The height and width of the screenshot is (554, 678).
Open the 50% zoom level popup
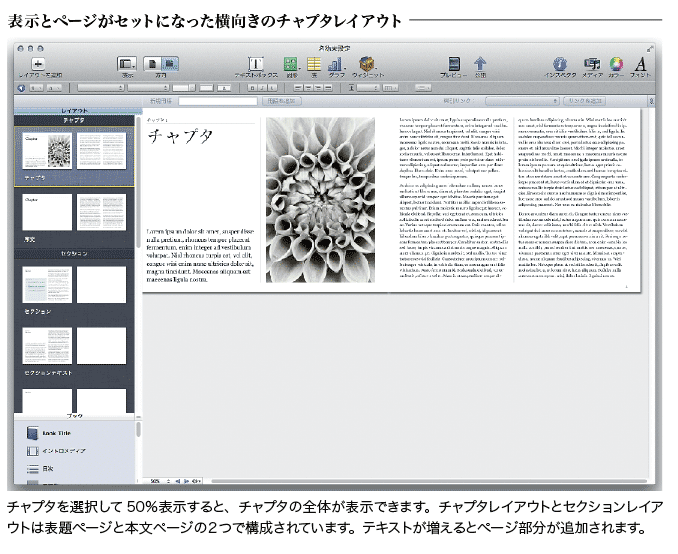(x=160, y=481)
